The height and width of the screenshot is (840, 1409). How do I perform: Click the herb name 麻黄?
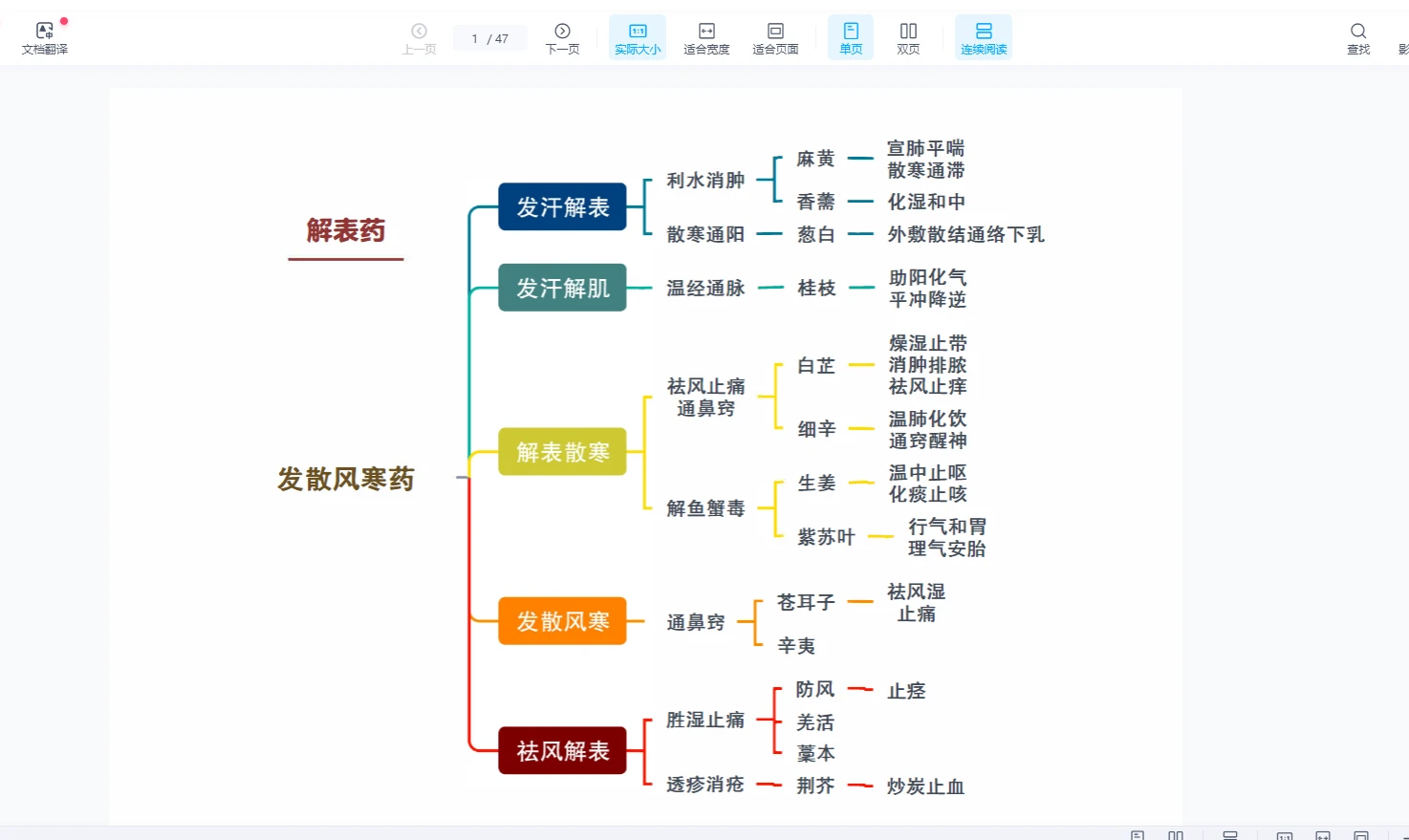coord(815,159)
